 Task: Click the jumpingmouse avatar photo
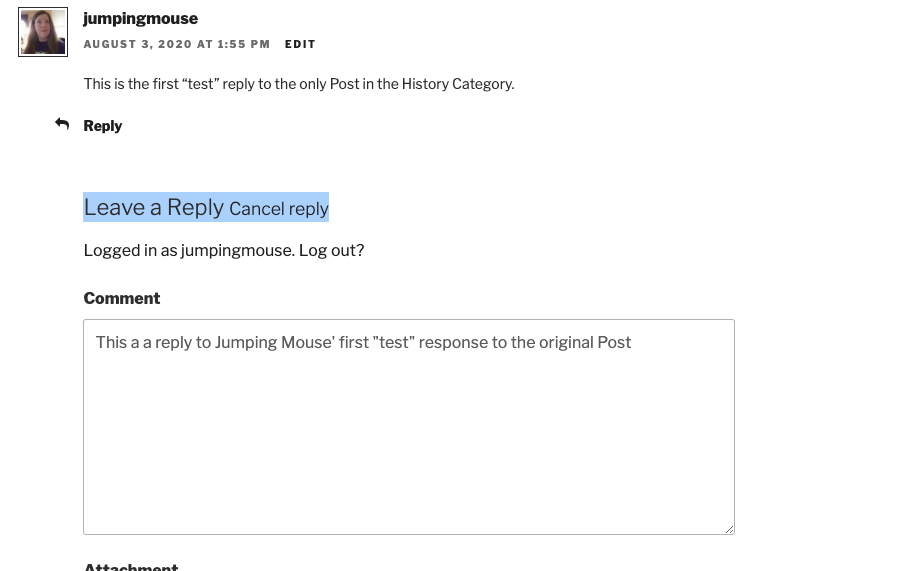coord(43,32)
